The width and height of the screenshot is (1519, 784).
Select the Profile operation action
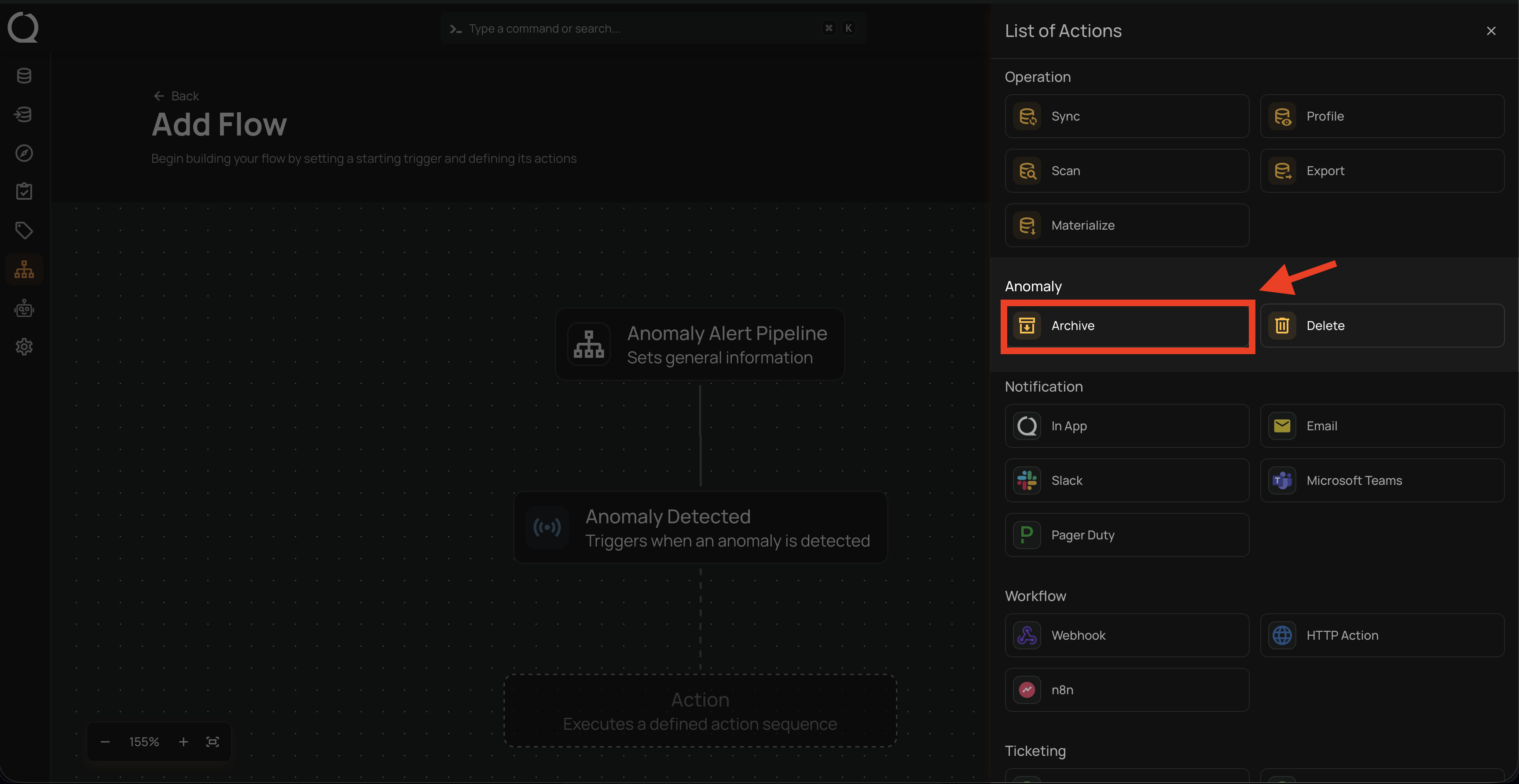(1382, 116)
